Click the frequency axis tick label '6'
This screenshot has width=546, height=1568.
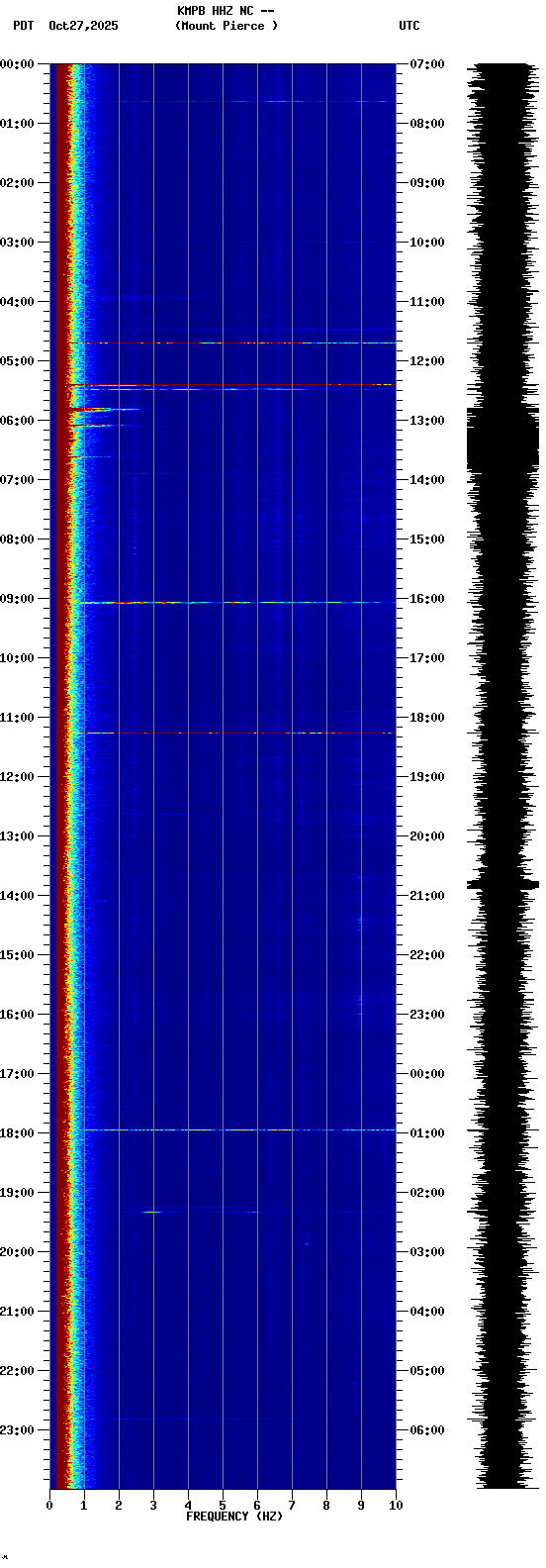[257, 1506]
